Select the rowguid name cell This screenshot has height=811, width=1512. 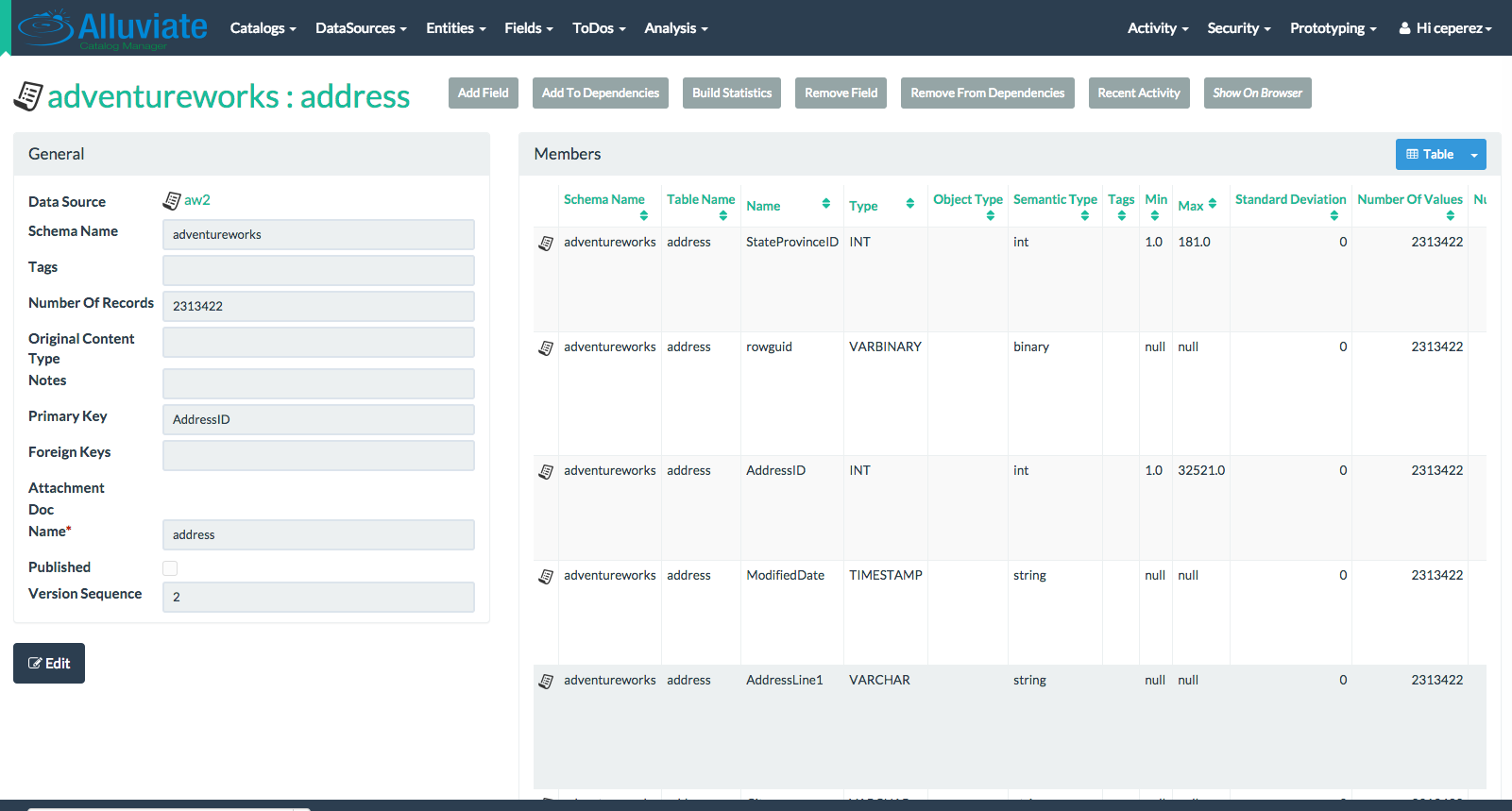coord(770,346)
